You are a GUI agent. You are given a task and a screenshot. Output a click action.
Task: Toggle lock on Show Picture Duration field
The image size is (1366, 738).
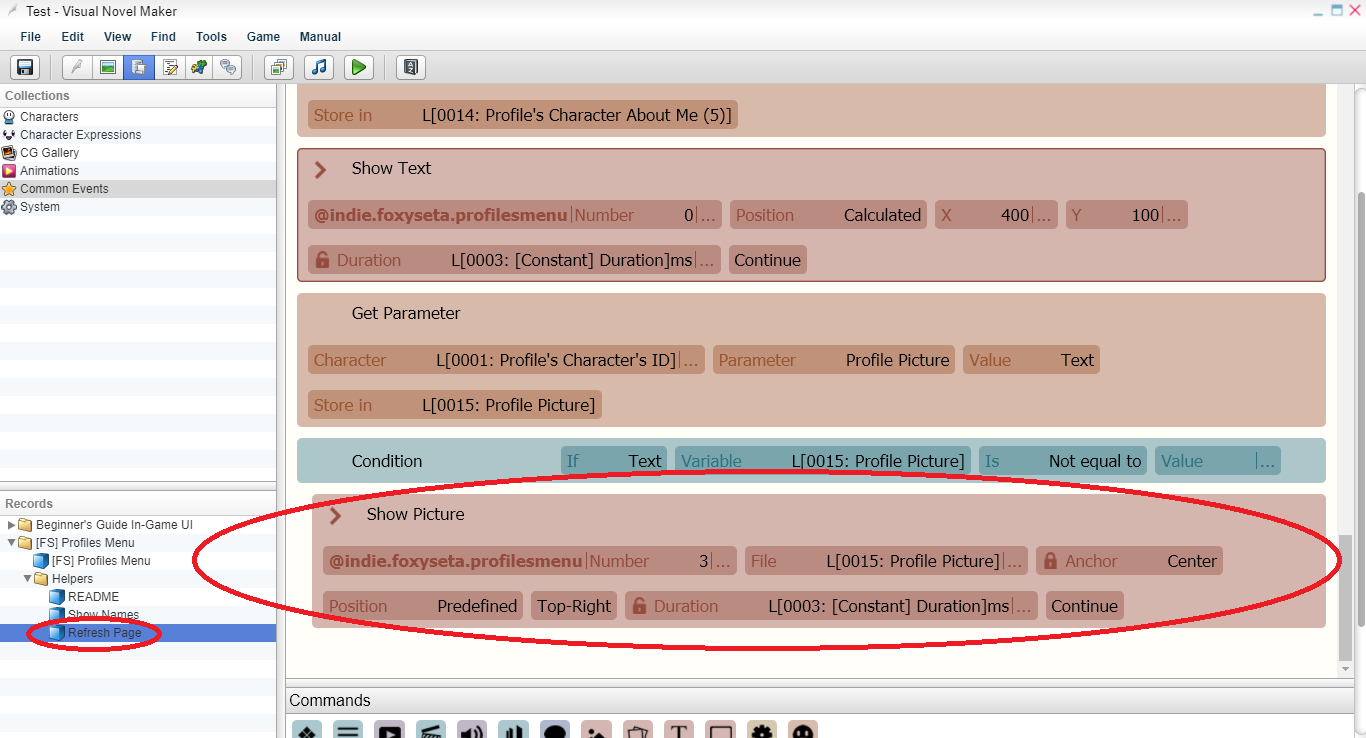(x=639, y=606)
